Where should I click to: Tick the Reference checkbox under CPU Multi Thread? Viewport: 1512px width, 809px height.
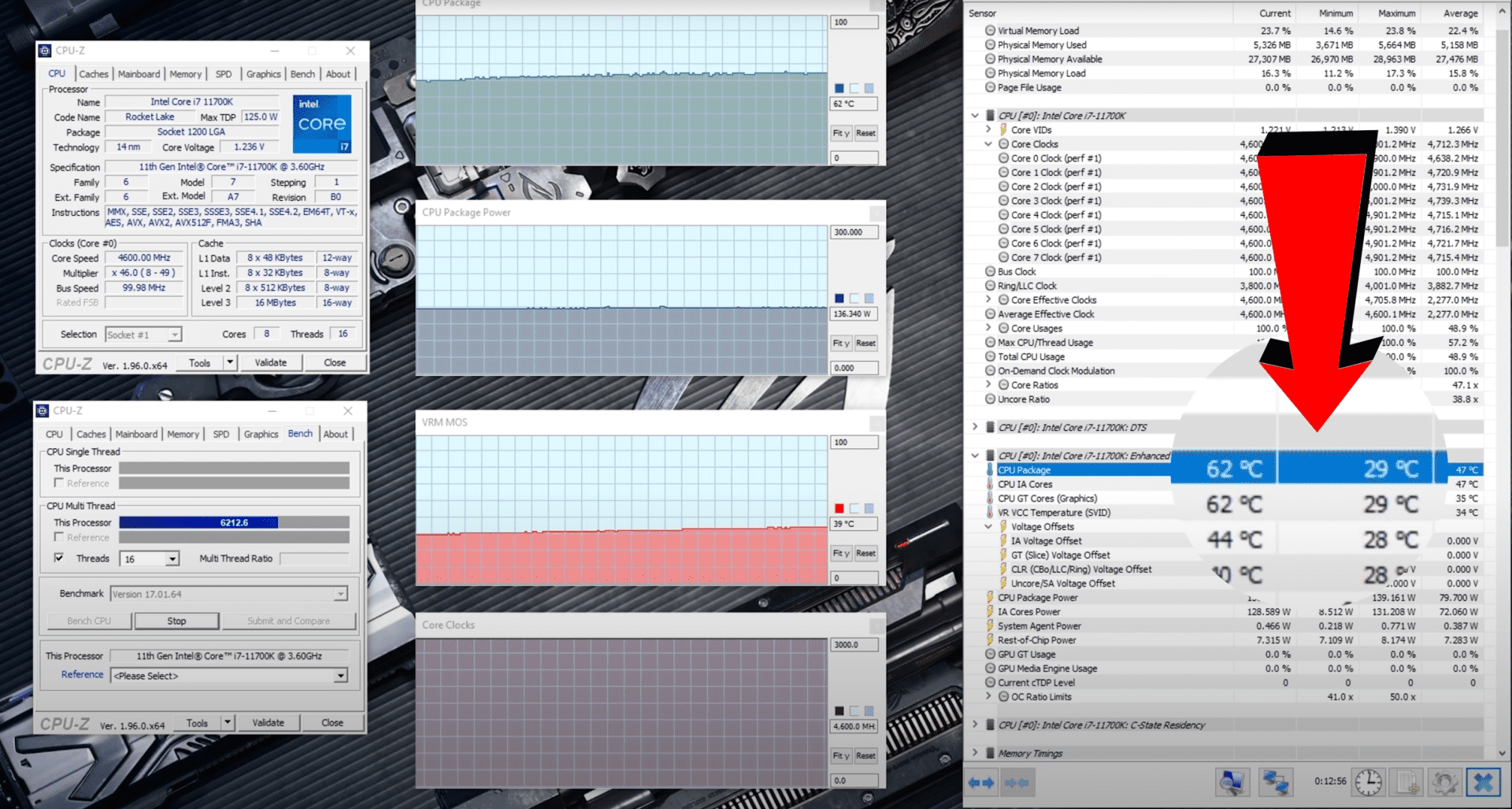[x=59, y=537]
